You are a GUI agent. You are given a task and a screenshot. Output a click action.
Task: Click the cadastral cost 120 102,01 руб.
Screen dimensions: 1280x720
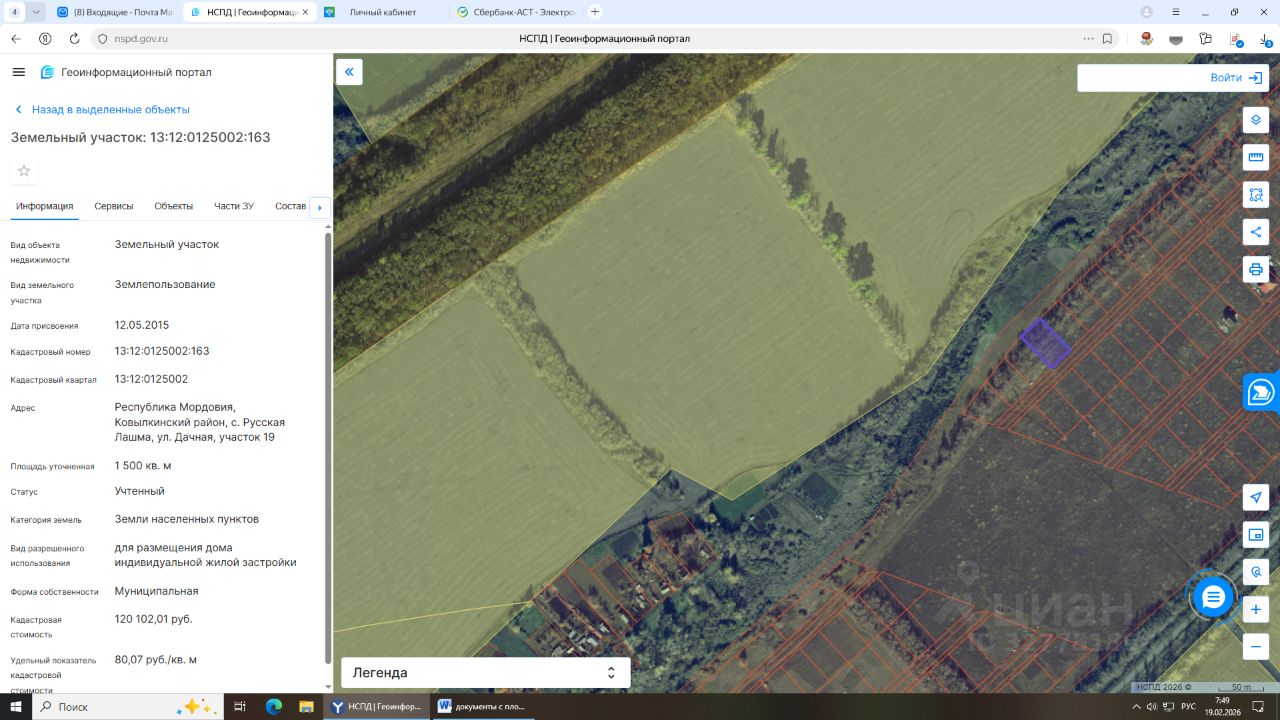click(154, 619)
